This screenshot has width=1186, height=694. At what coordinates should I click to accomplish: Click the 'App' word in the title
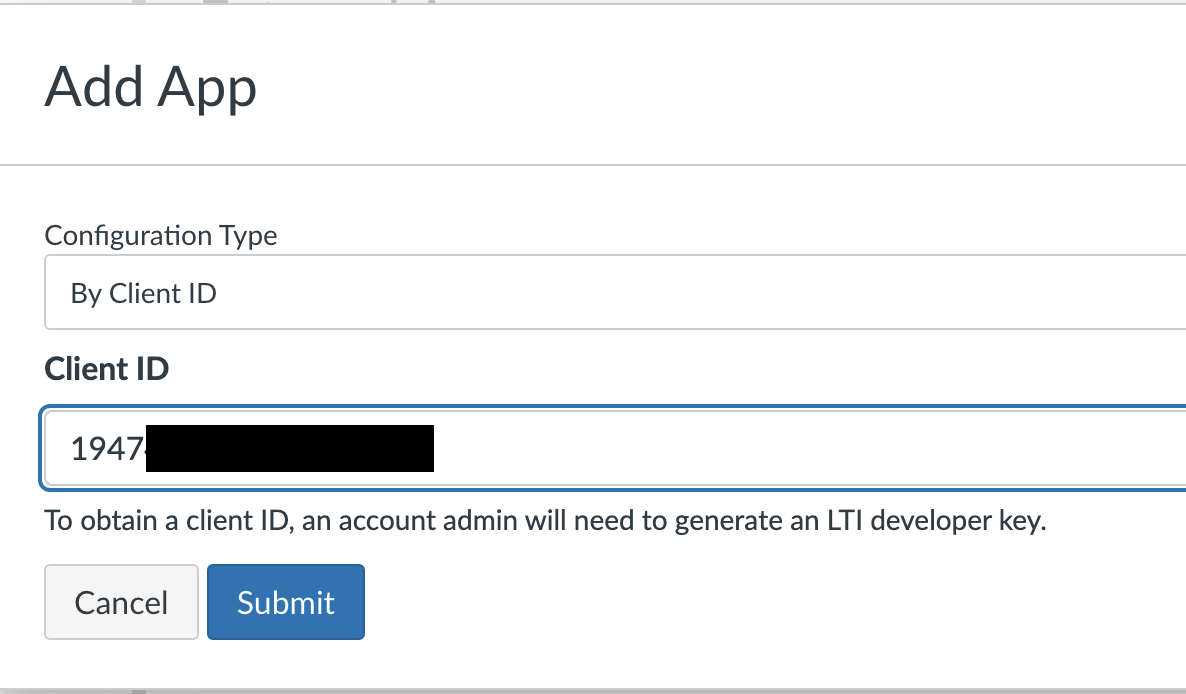(x=207, y=88)
